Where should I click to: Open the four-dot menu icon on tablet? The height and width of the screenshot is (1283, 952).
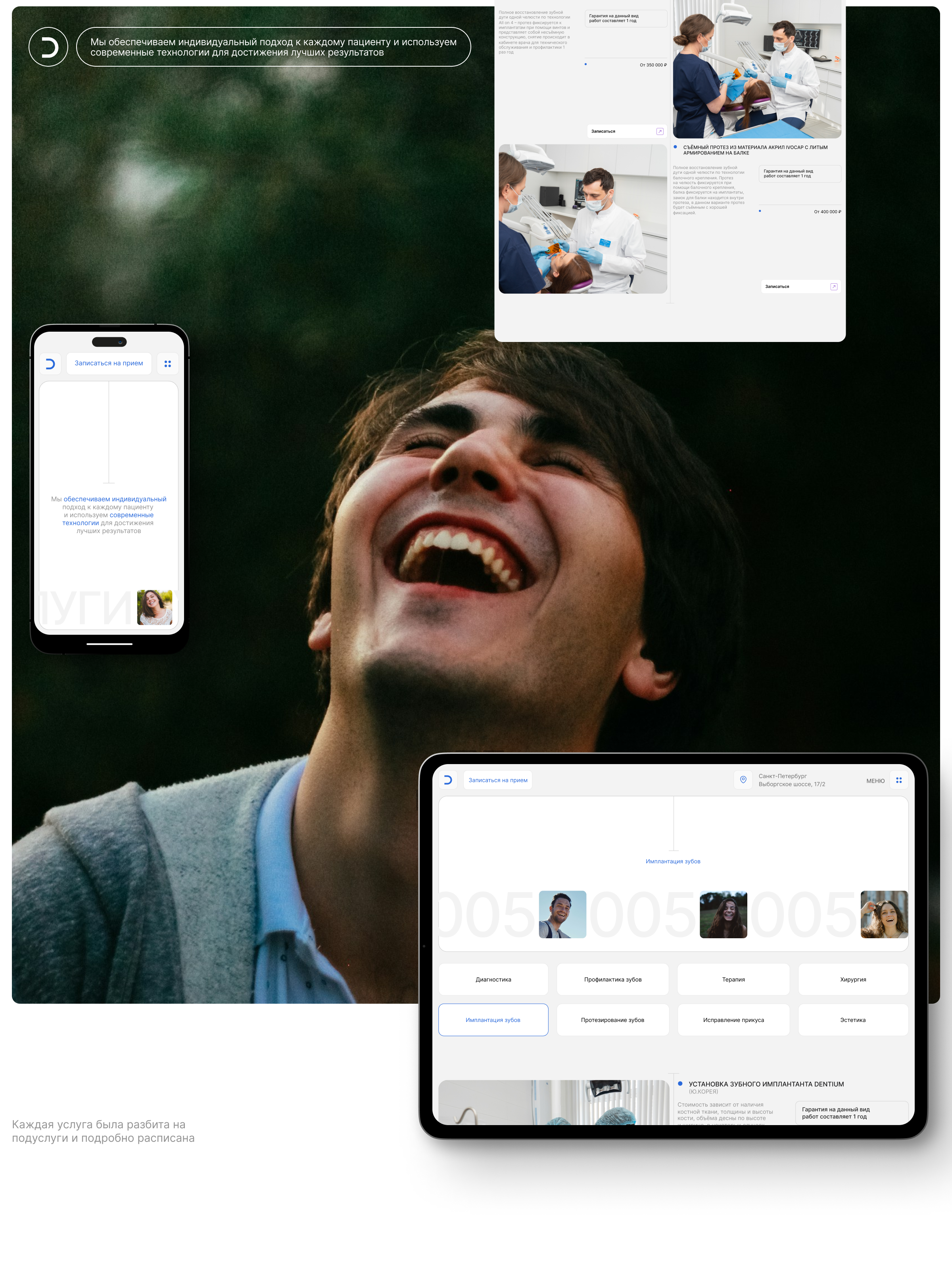click(x=898, y=780)
